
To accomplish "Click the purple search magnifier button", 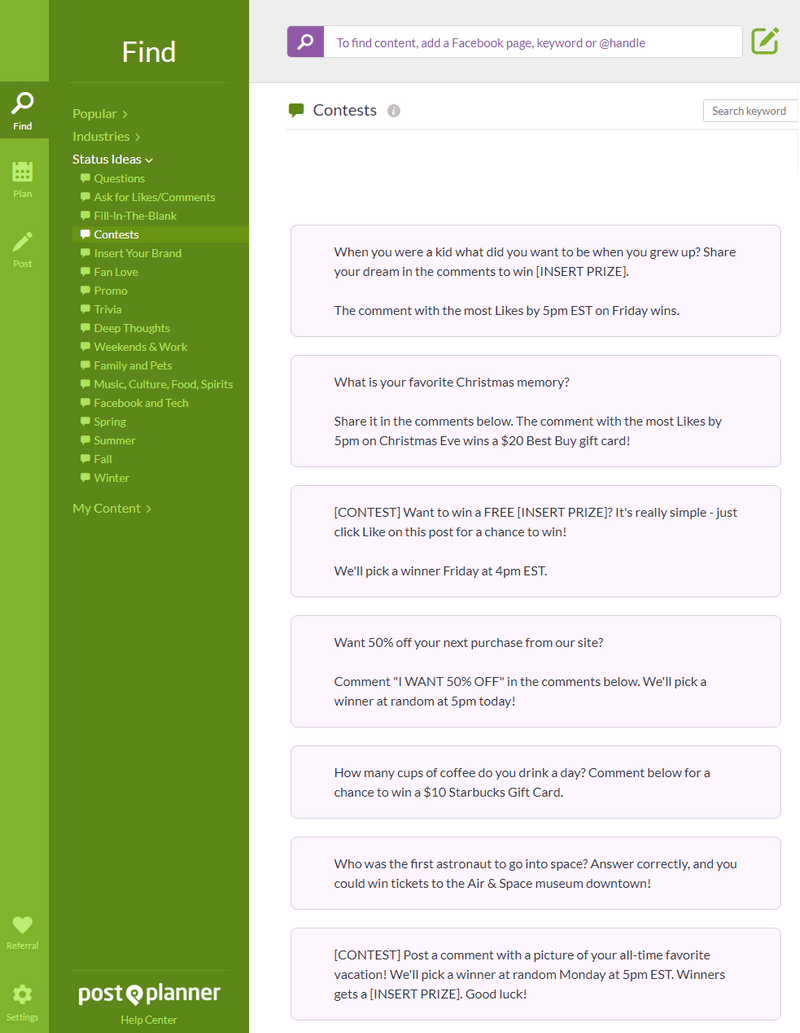I will [x=305, y=42].
